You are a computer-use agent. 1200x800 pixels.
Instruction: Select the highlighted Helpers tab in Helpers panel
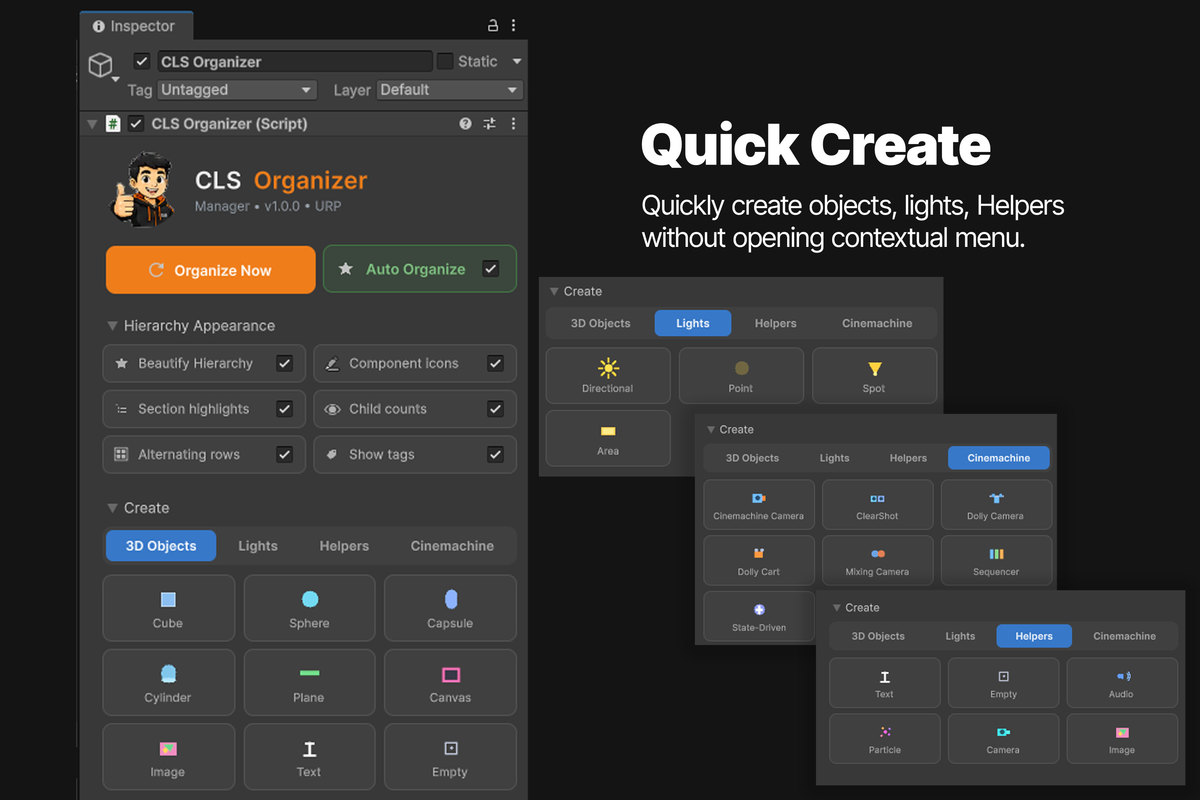(1034, 636)
